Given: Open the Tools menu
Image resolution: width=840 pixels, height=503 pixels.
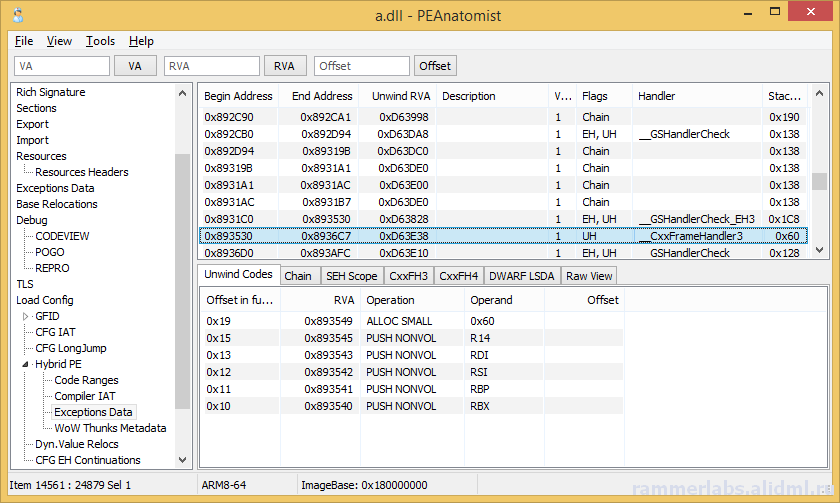Looking at the screenshot, I should click(100, 41).
